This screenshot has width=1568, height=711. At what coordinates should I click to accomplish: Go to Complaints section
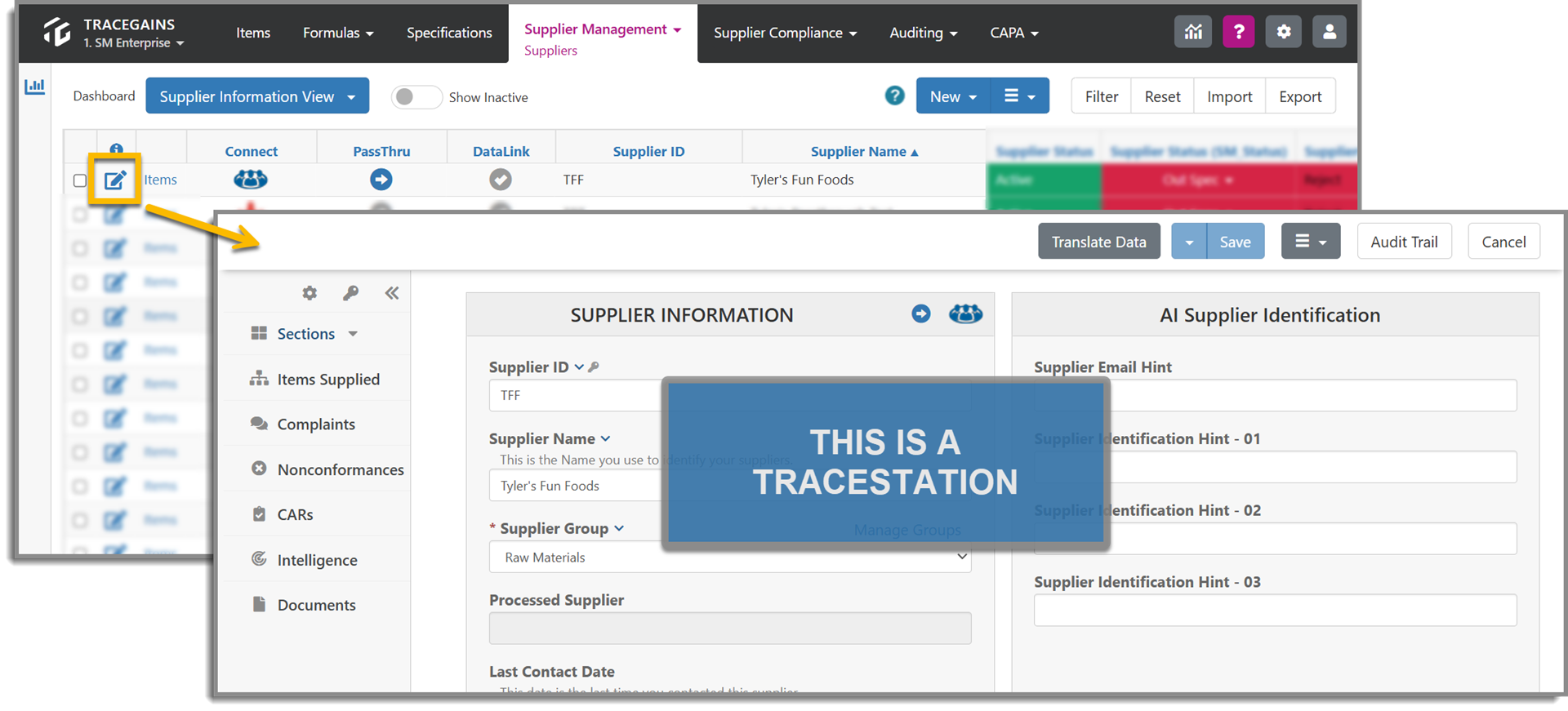tap(303, 424)
